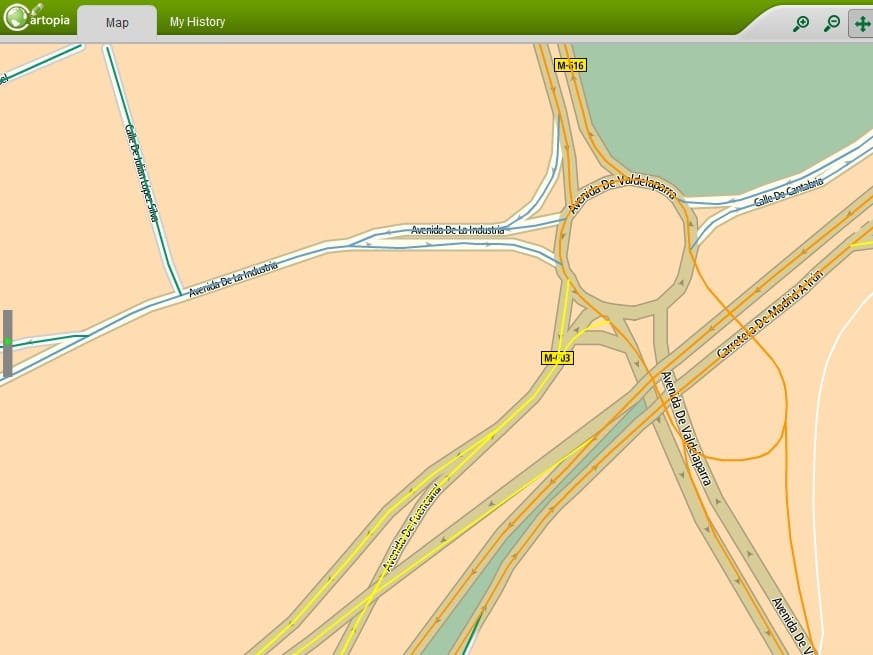The width and height of the screenshot is (873, 655).
Task: Click the Avenida De Valdelaparra roundabout label
Action: [x=622, y=193]
